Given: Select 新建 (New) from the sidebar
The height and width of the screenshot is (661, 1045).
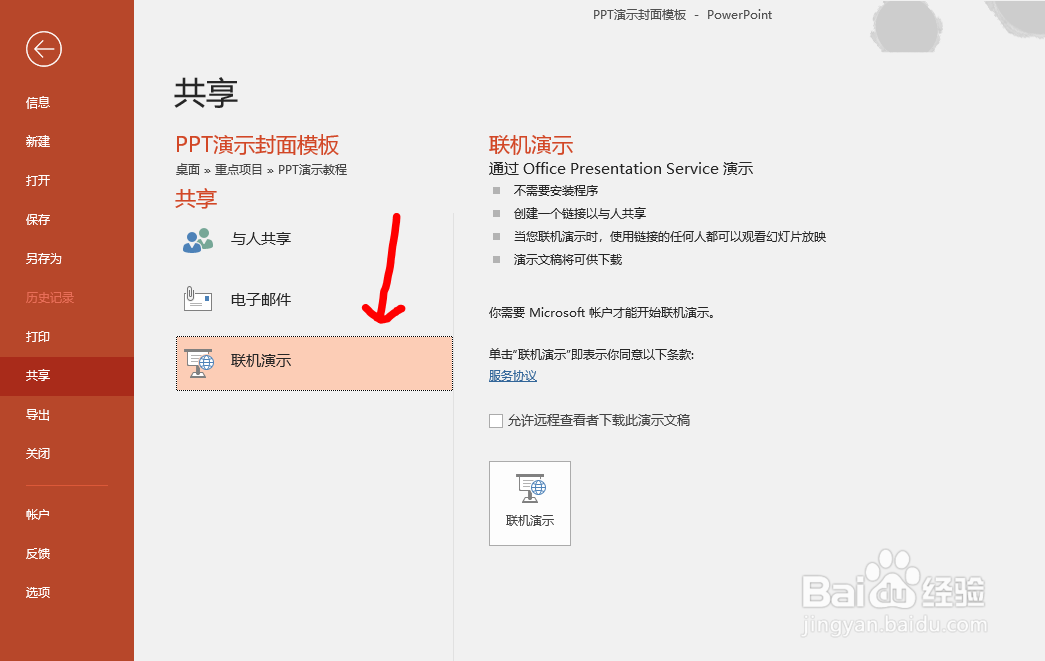Looking at the screenshot, I should pos(37,141).
